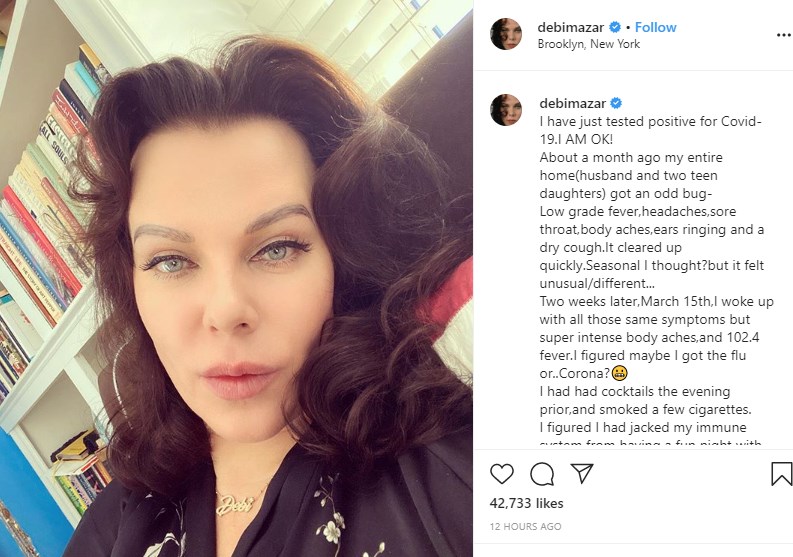793x557 pixels.
Task: Open debimazar profile picture in the header
Action: click(506, 34)
